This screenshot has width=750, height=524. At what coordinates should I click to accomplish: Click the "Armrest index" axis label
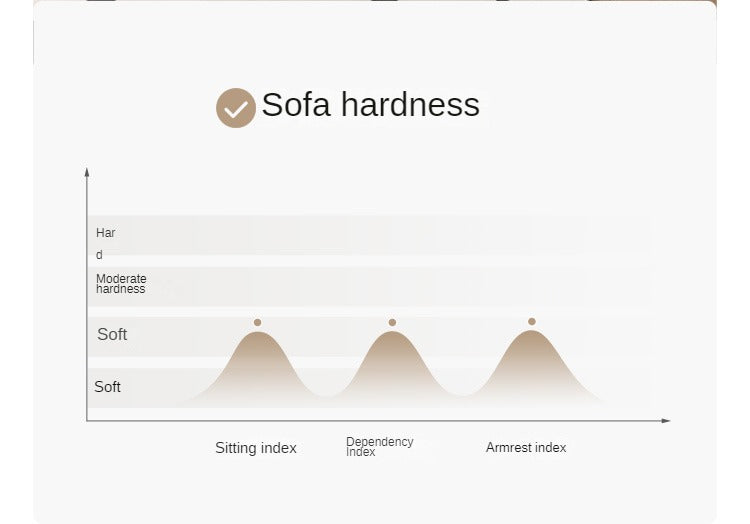[x=526, y=447]
